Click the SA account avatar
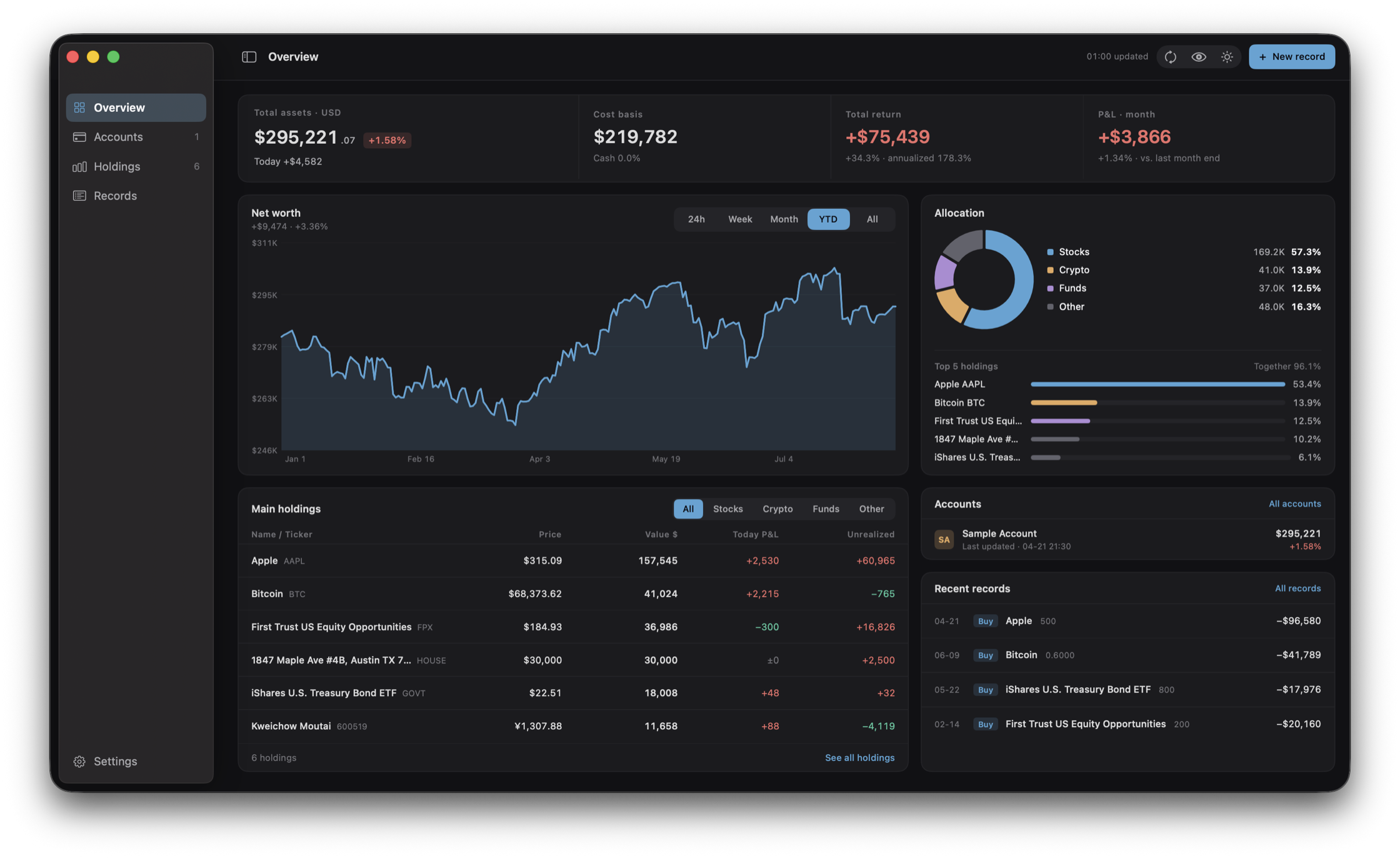 coord(944,539)
